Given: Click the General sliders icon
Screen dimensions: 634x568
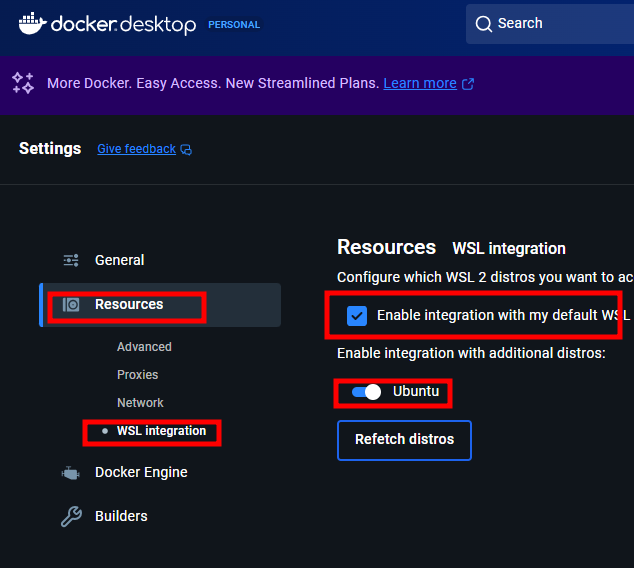Looking at the screenshot, I should [x=71, y=260].
